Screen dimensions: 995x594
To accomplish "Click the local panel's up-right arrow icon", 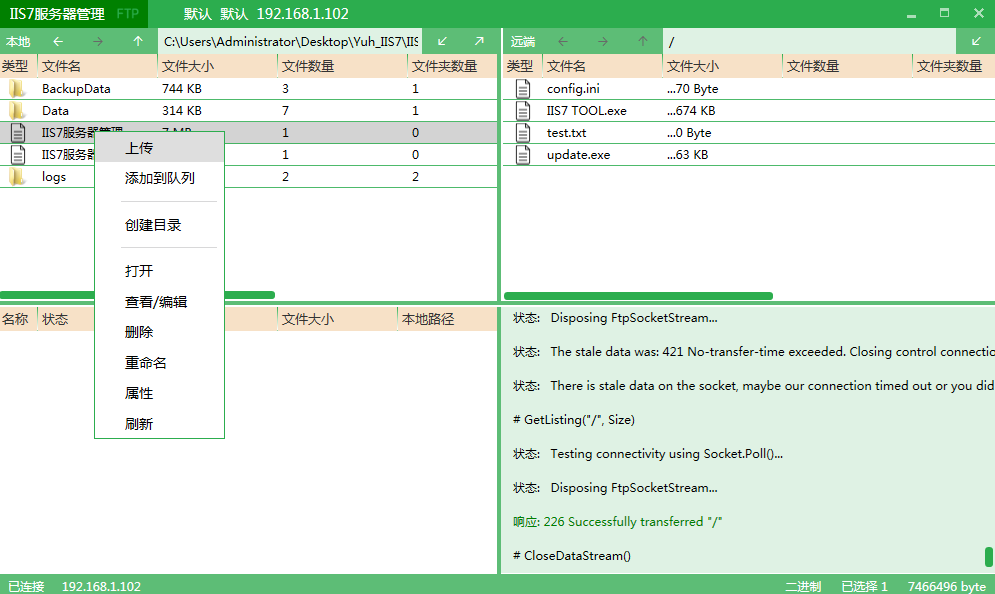I will (x=479, y=42).
